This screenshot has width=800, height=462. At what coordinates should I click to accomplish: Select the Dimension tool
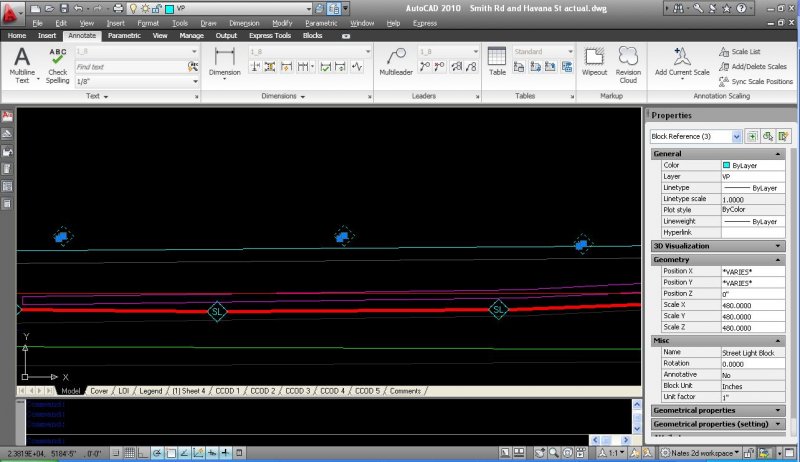tap(224, 62)
